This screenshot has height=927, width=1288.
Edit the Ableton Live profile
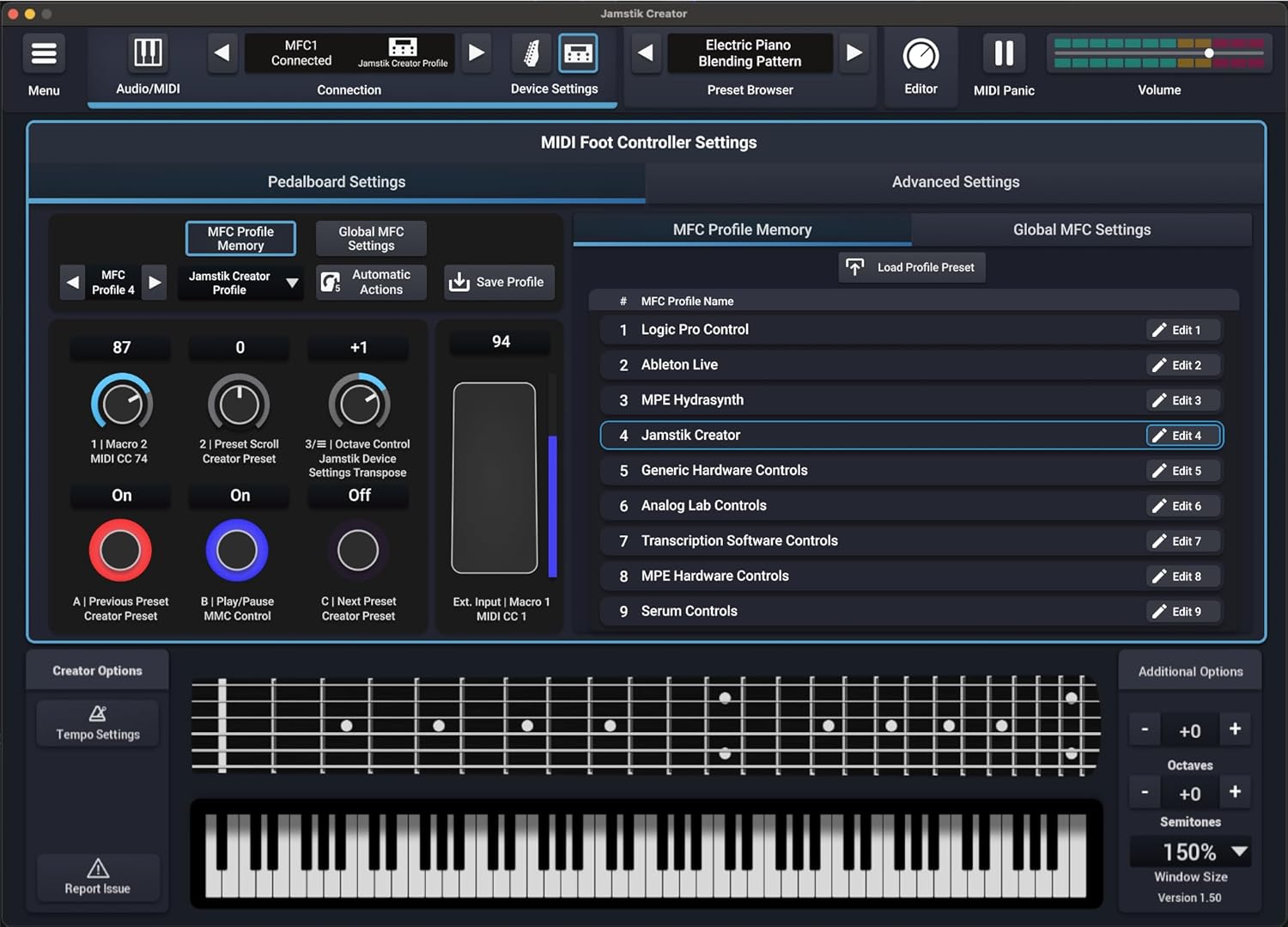pos(1182,364)
